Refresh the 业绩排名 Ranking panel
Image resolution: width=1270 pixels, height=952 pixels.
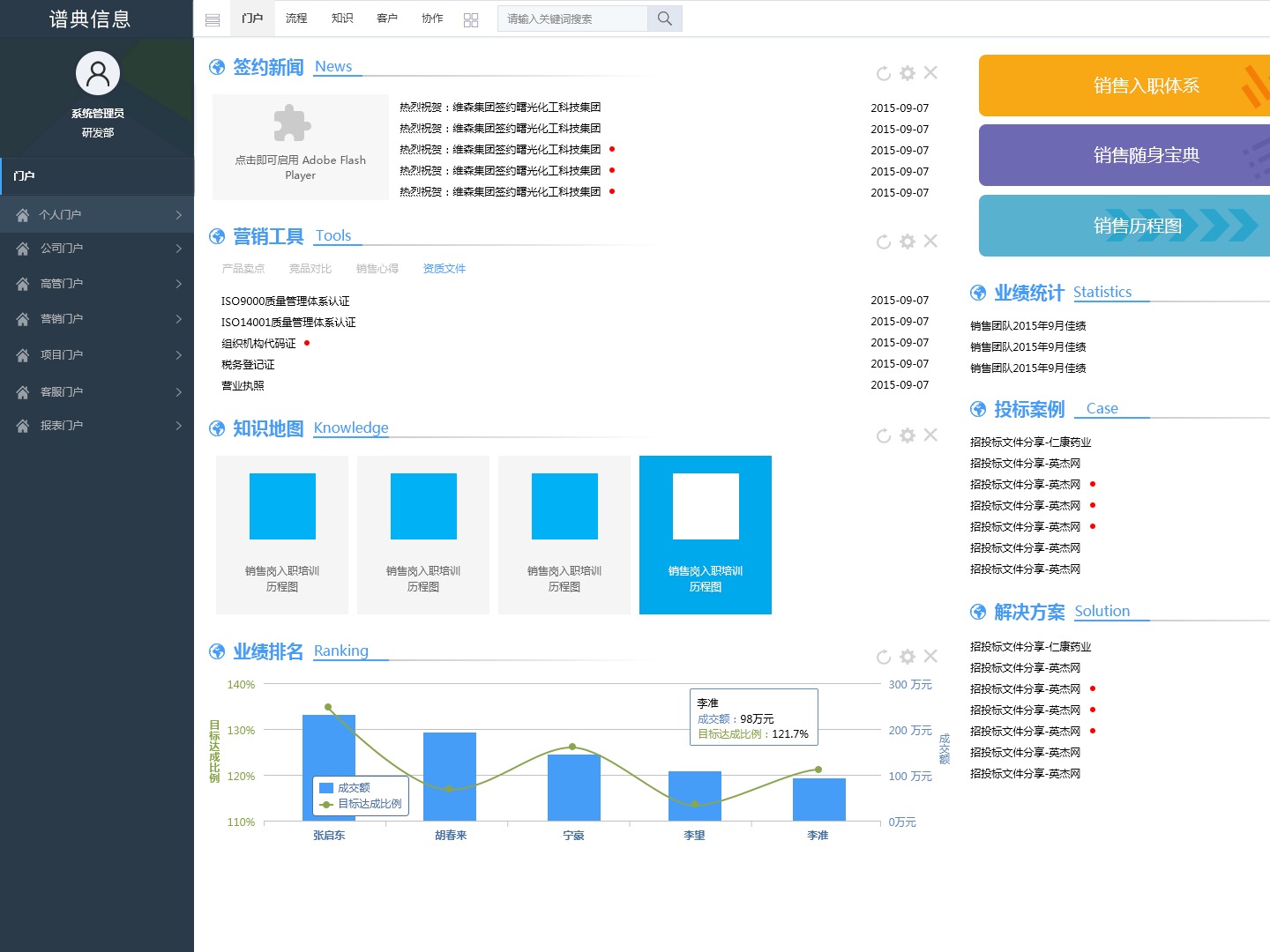point(884,657)
